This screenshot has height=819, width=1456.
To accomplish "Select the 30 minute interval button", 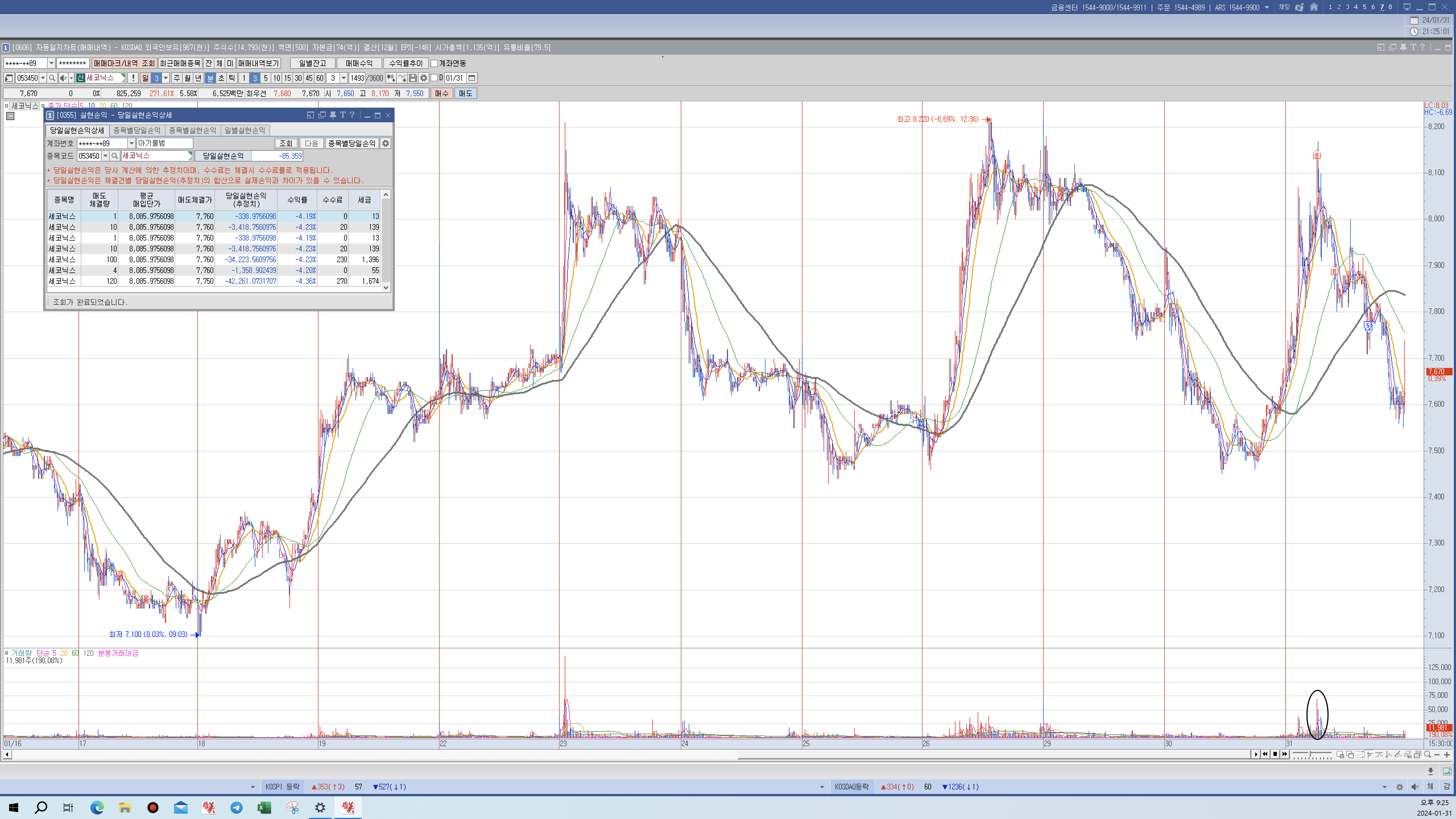I will [298, 78].
